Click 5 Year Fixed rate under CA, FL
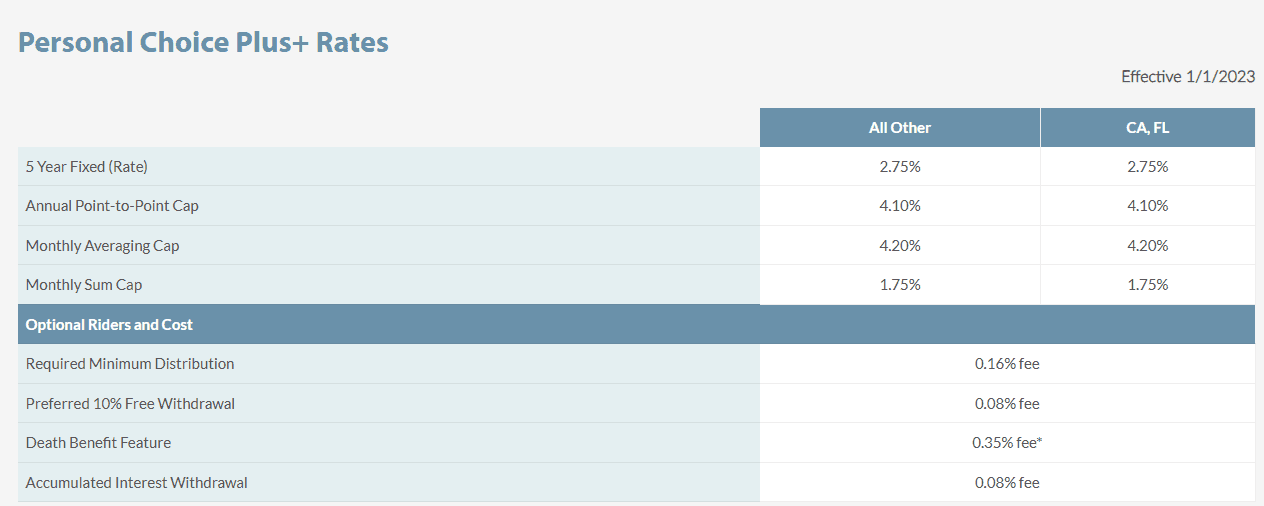Image resolution: width=1264 pixels, height=506 pixels. [1147, 167]
